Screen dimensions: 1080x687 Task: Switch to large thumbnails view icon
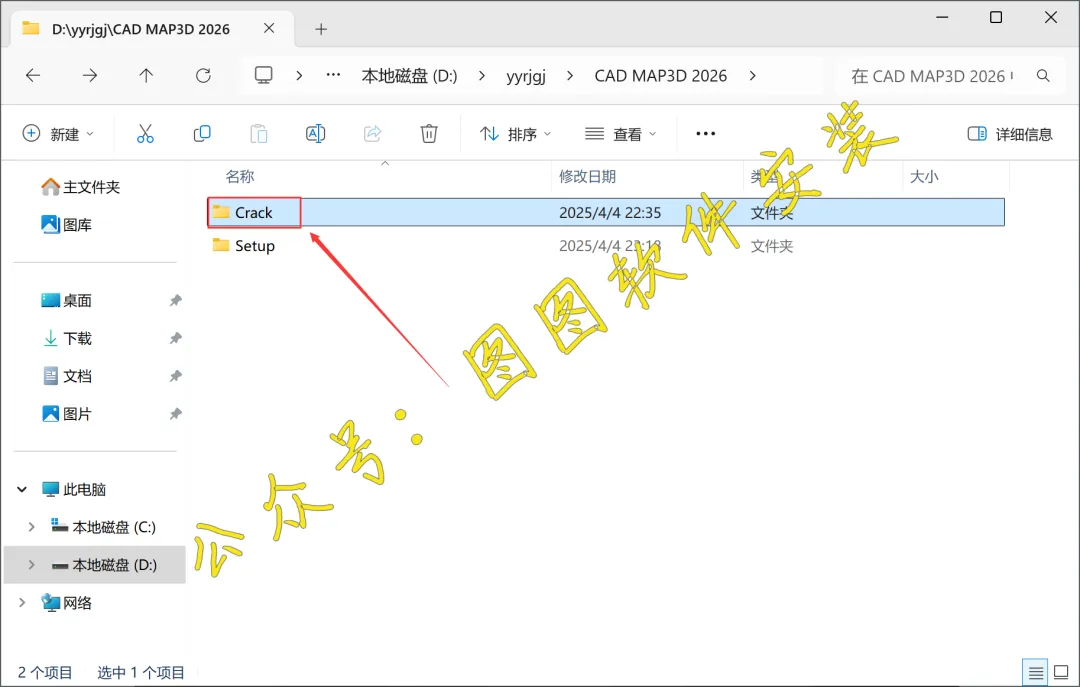click(1061, 672)
